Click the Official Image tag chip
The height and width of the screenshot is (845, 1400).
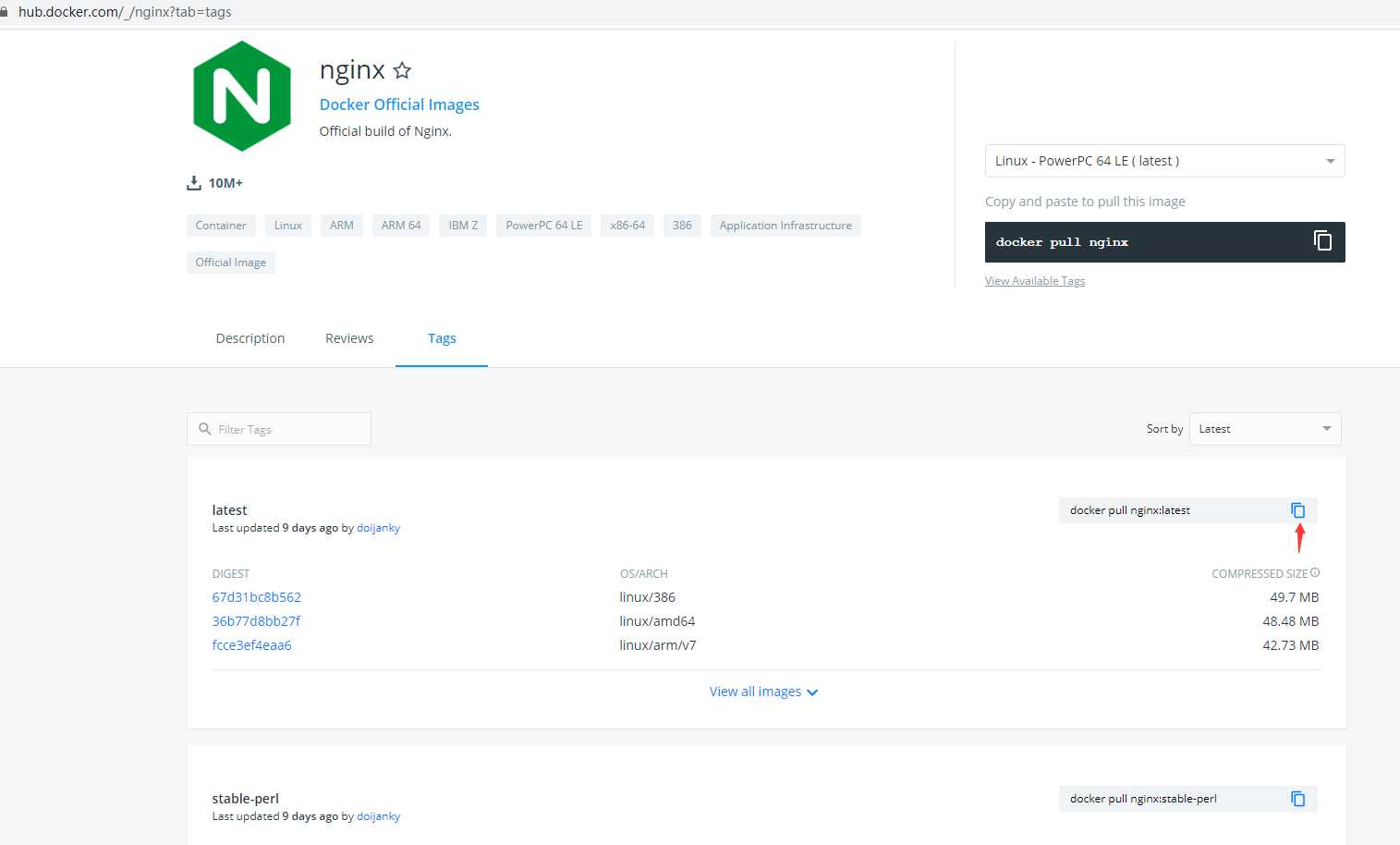(x=231, y=263)
